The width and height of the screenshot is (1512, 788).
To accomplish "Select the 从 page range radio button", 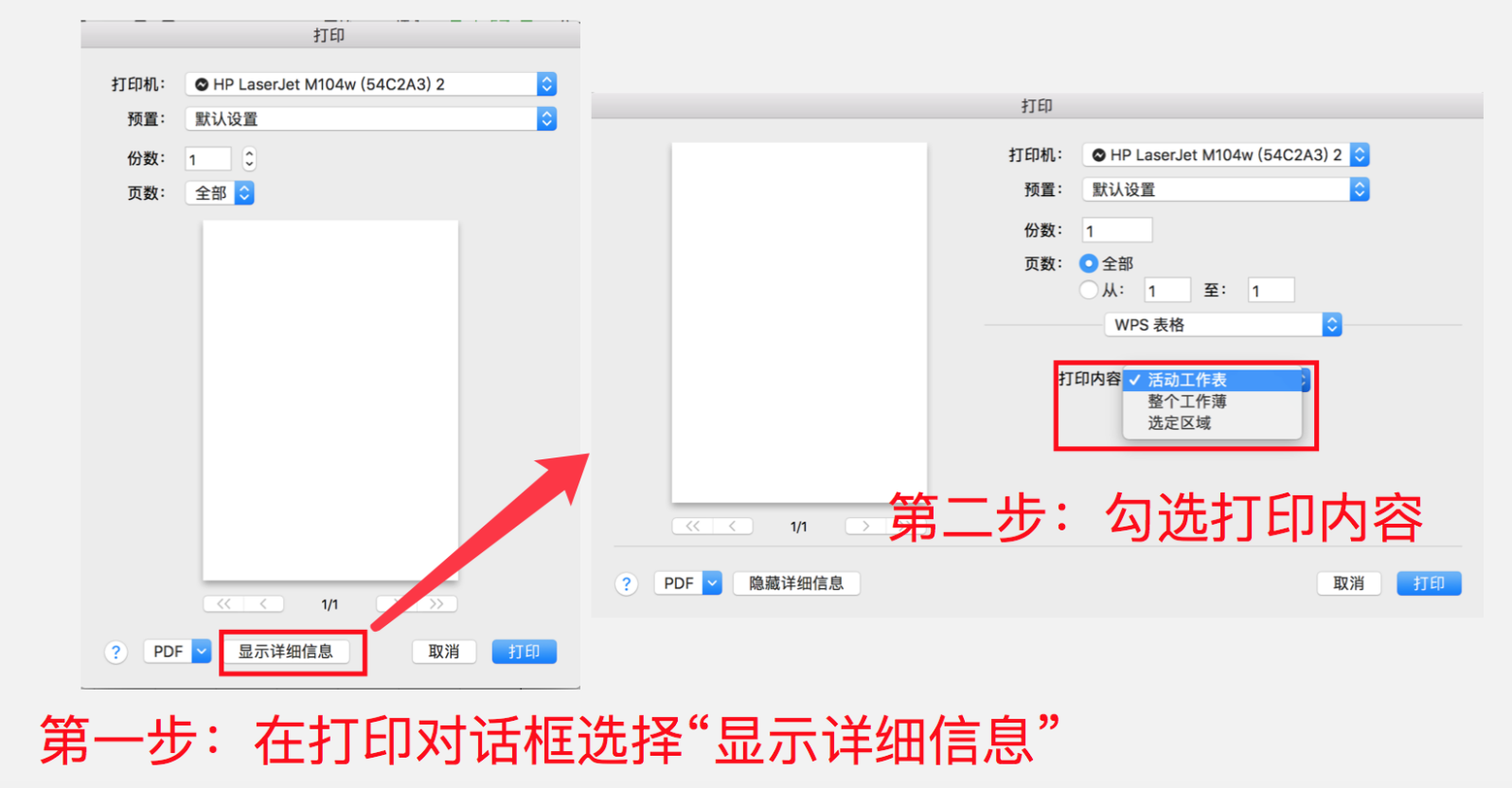I will [x=1089, y=290].
